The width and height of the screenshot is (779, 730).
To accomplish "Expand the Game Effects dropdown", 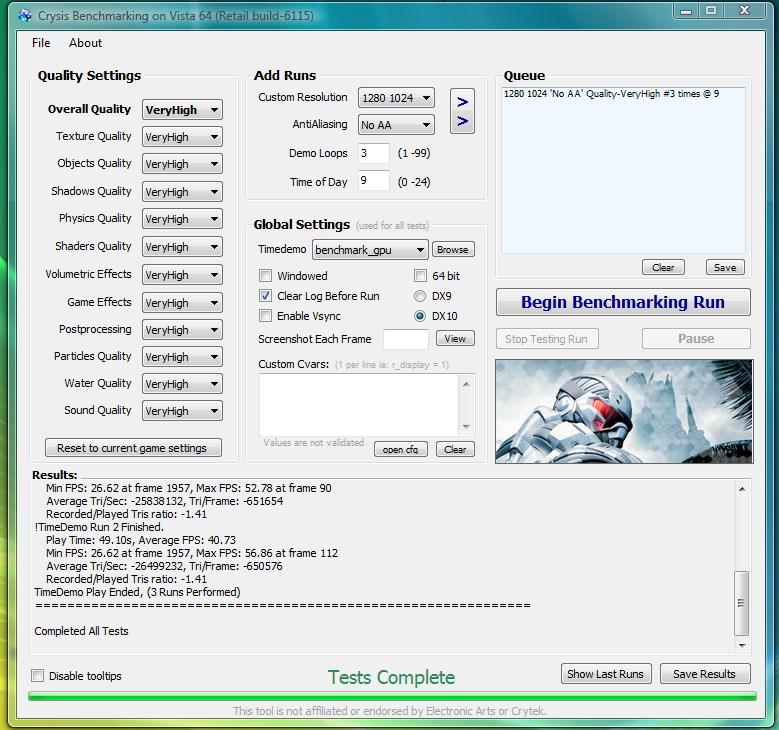I will click(182, 303).
